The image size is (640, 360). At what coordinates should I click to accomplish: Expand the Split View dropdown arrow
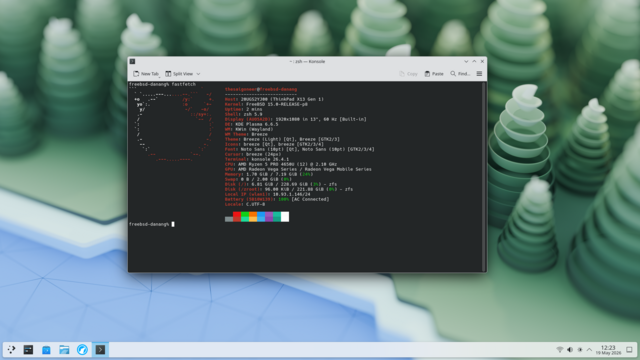pos(198,74)
